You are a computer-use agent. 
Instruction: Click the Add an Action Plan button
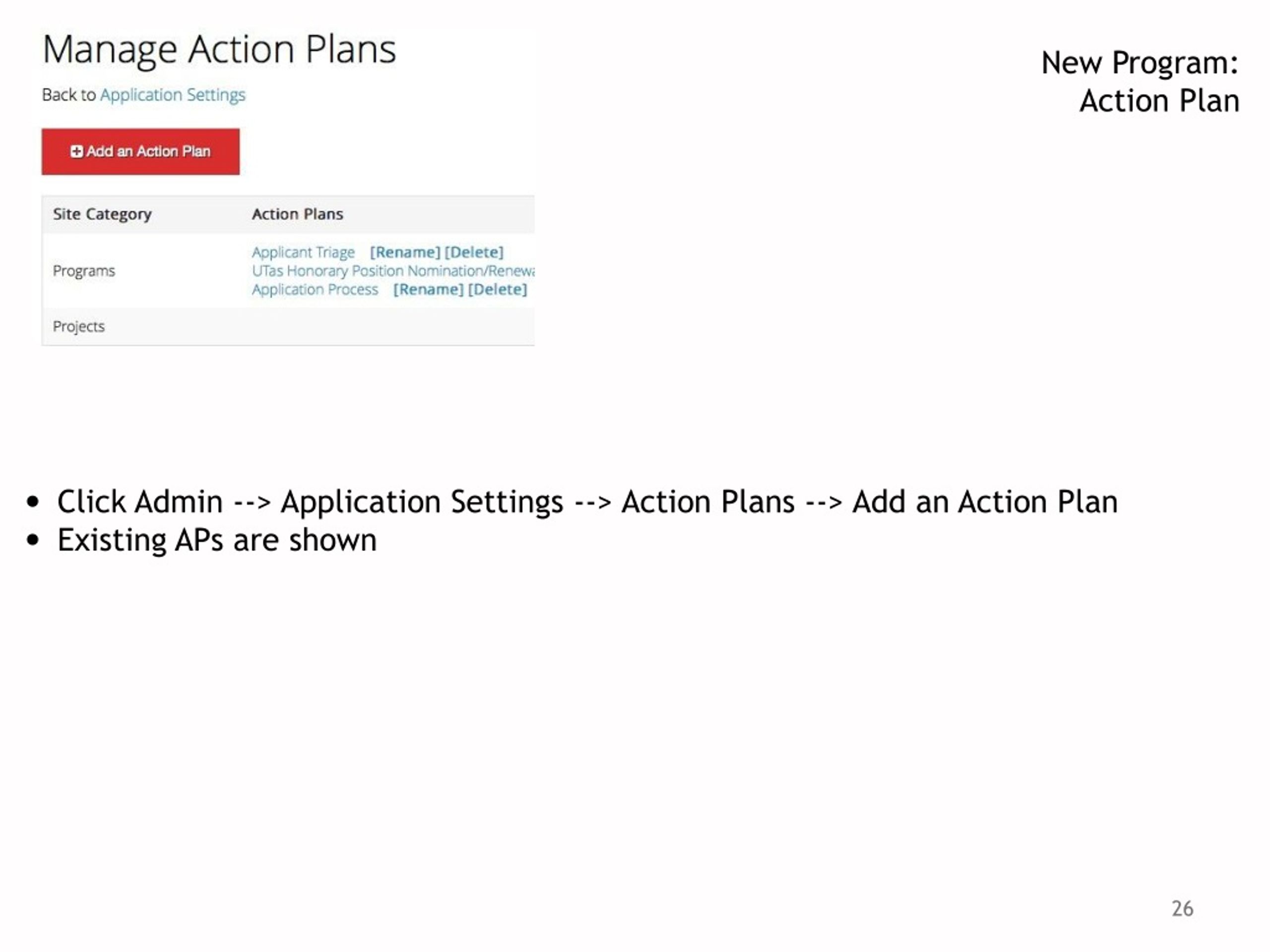tap(140, 152)
